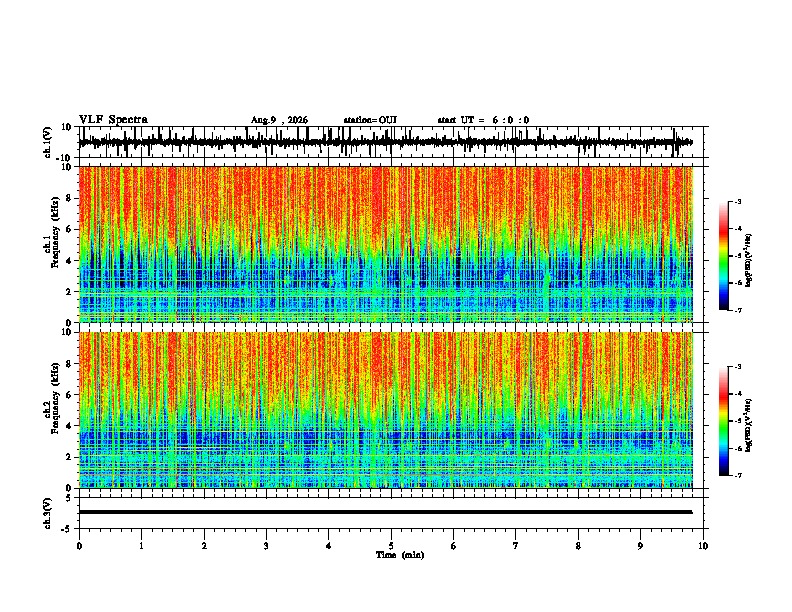Click the ch.3 flat black signal line
The width and height of the screenshot is (792, 612).
(x=385, y=512)
